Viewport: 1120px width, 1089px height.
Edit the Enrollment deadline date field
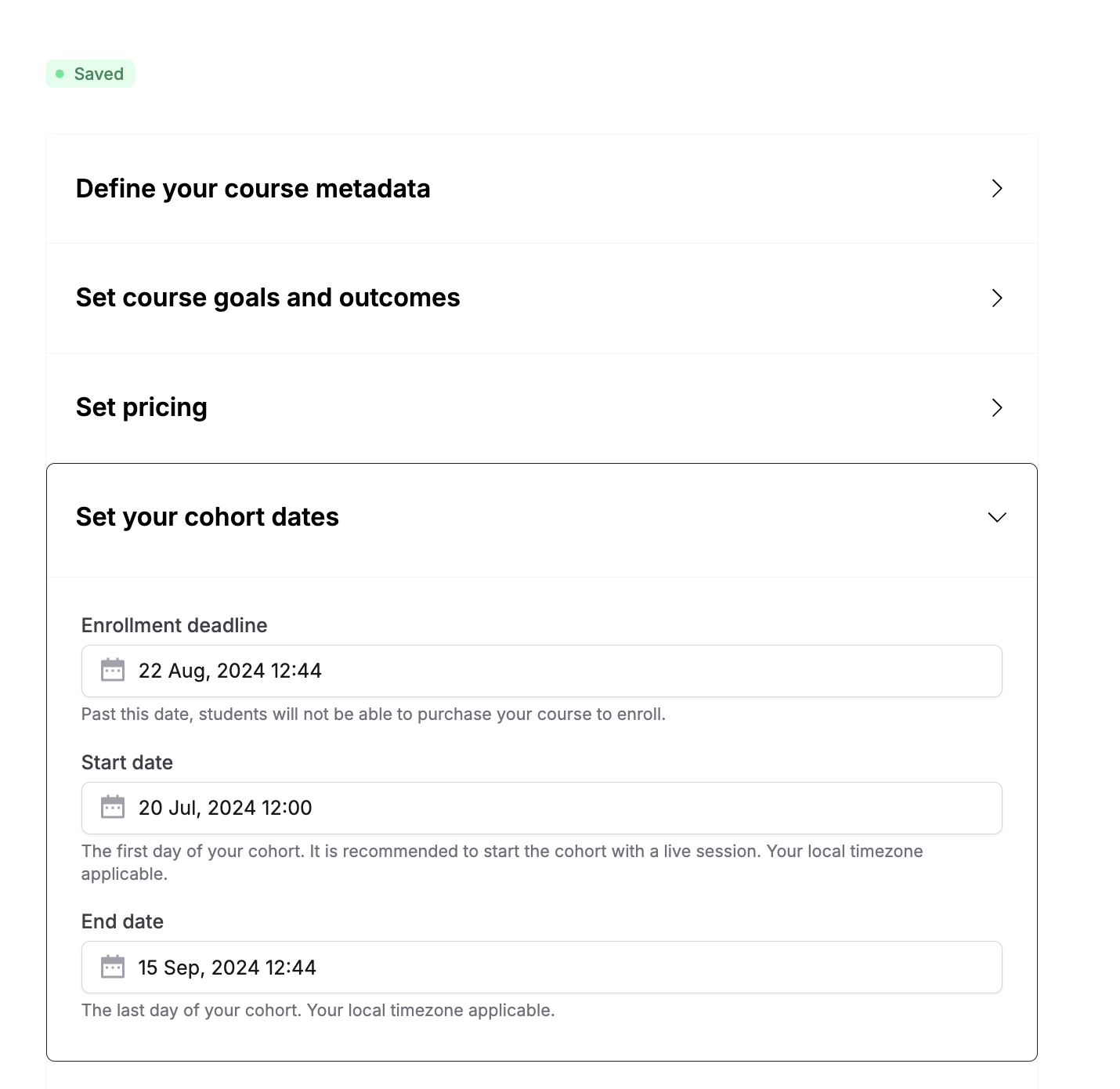[x=542, y=671]
